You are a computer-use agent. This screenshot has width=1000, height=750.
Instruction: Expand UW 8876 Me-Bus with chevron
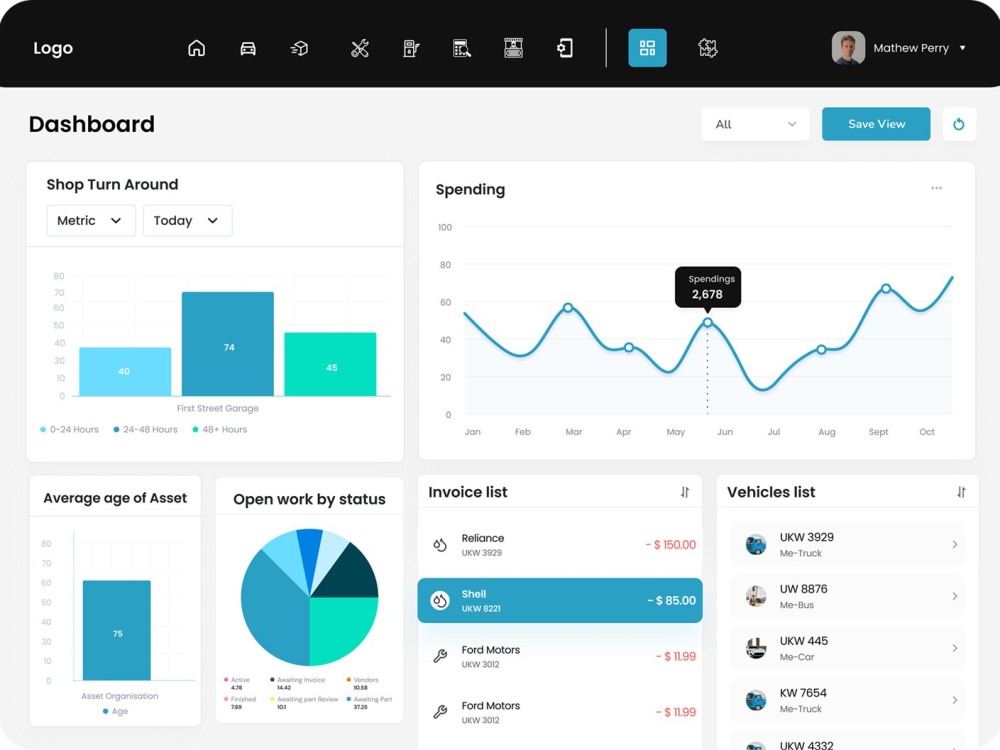[955, 596]
